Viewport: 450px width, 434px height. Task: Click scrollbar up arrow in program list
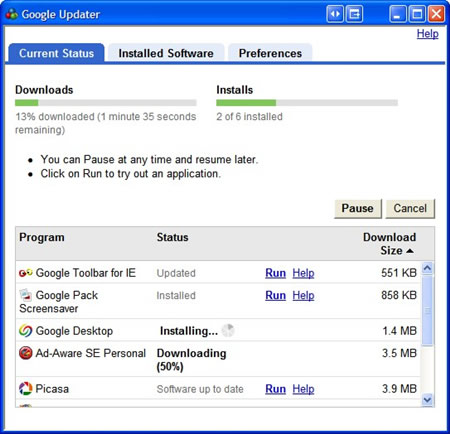click(x=427, y=268)
